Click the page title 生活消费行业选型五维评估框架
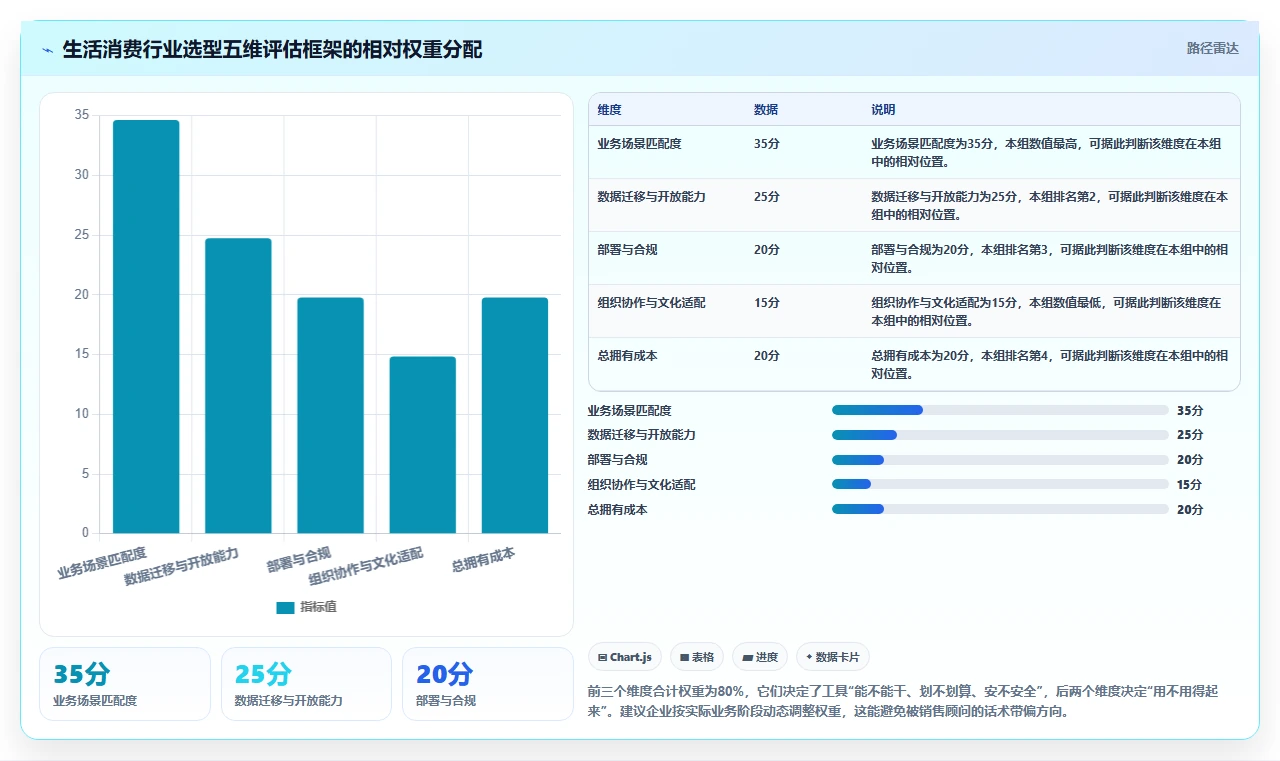The width and height of the screenshot is (1280, 761). [x=272, y=49]
